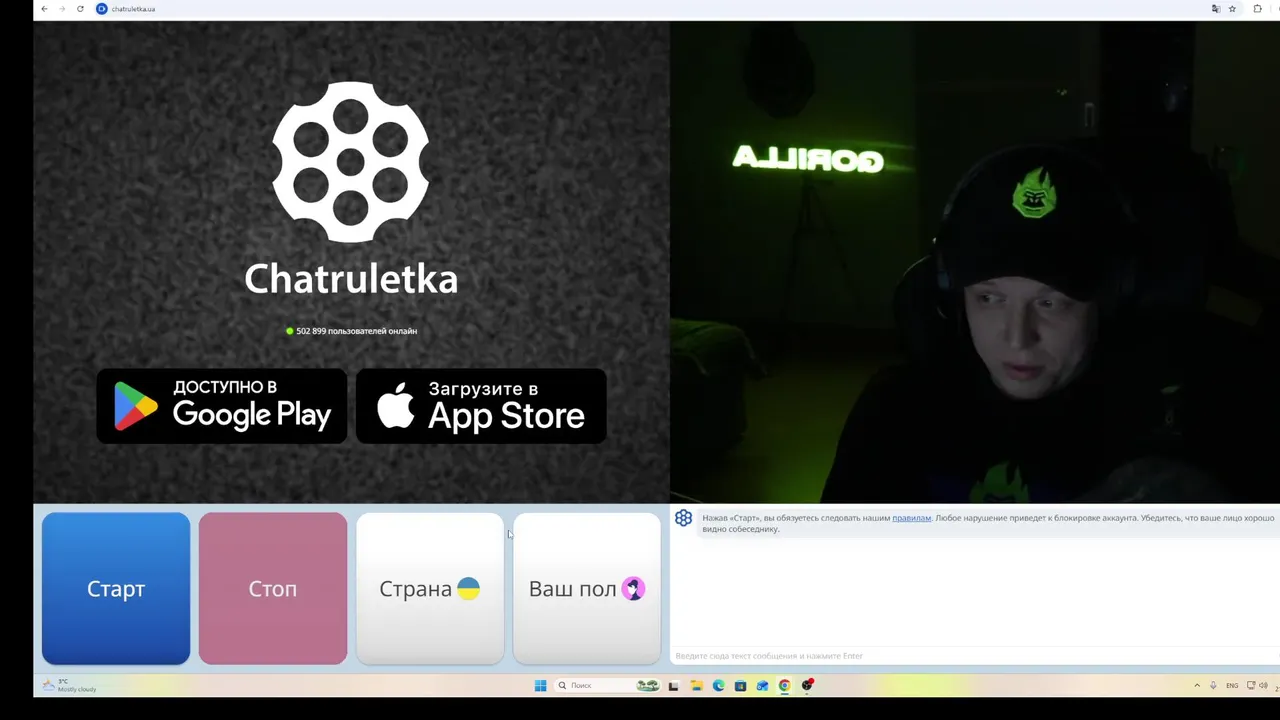Screen dimensions: 1280x720
Task: Open the Mail app from taskbar
Action: click(762, 685)
